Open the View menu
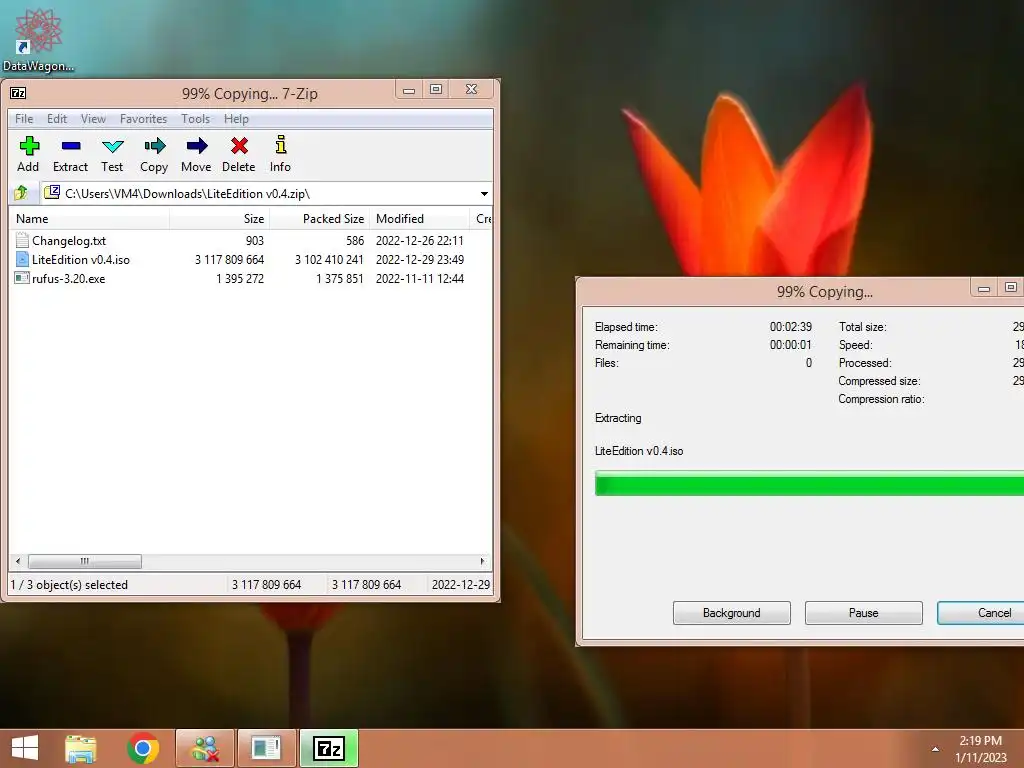Image resolution: width=1024 pixels, height=768 pixels. click(x=93, y=119)
